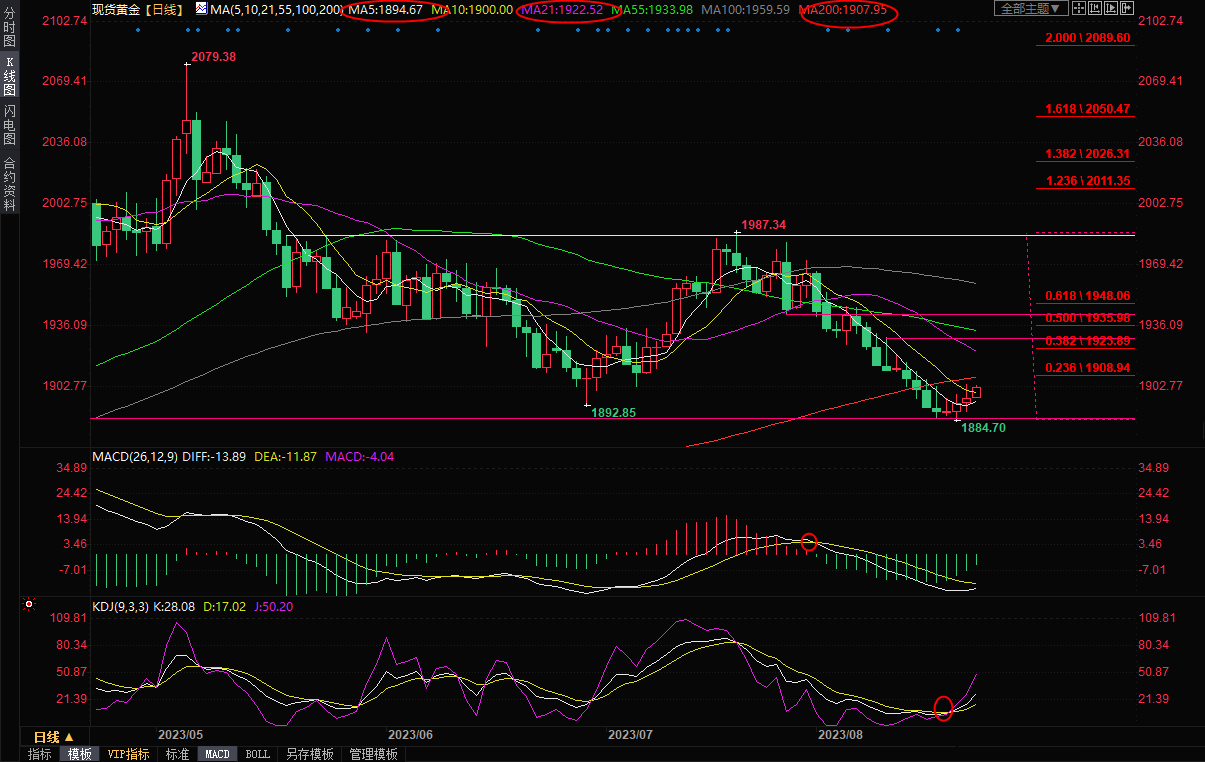Click the J:50.20 value

point(274,606)
